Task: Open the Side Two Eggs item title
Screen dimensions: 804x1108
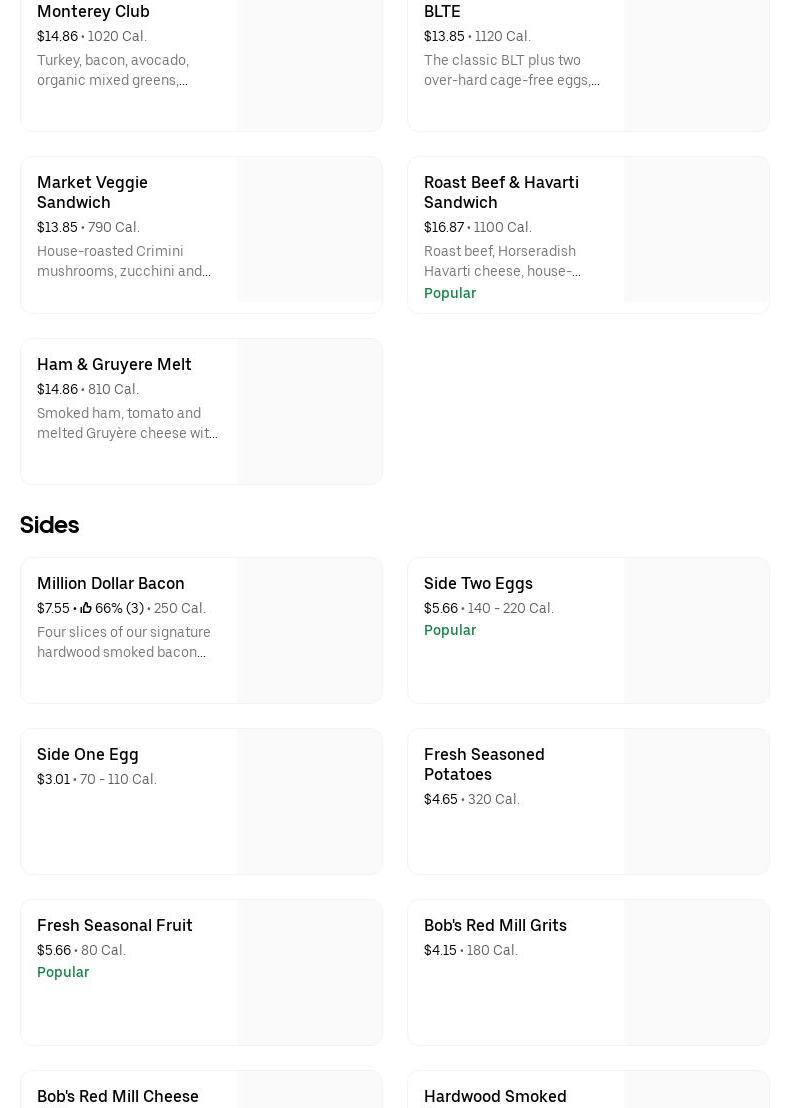Action: point(478,583)
